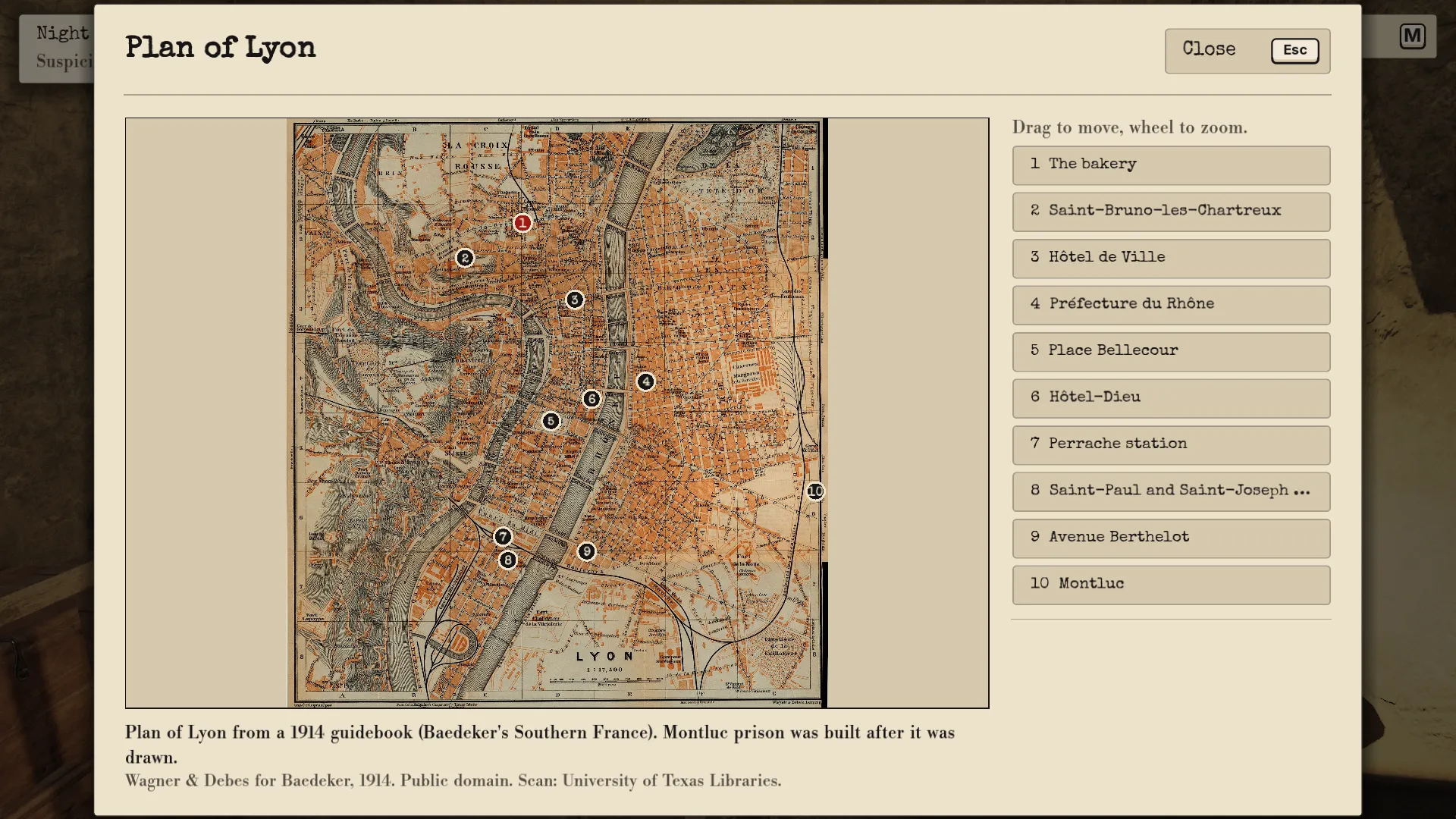Choose Hôtel-Dieu from the locations
Screen dimensions: 1456x819
(x=1171, y=398)
